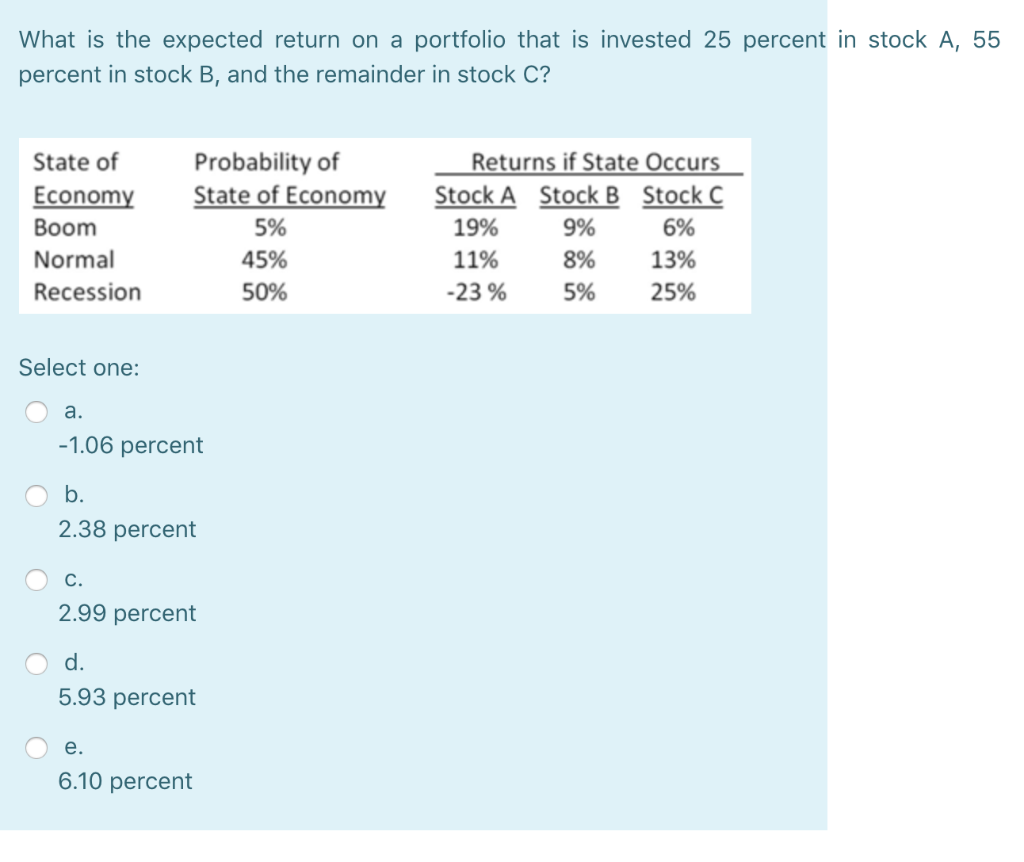1024x862 pixels.
Task: Click the Stock B column header
Action: 578,196
